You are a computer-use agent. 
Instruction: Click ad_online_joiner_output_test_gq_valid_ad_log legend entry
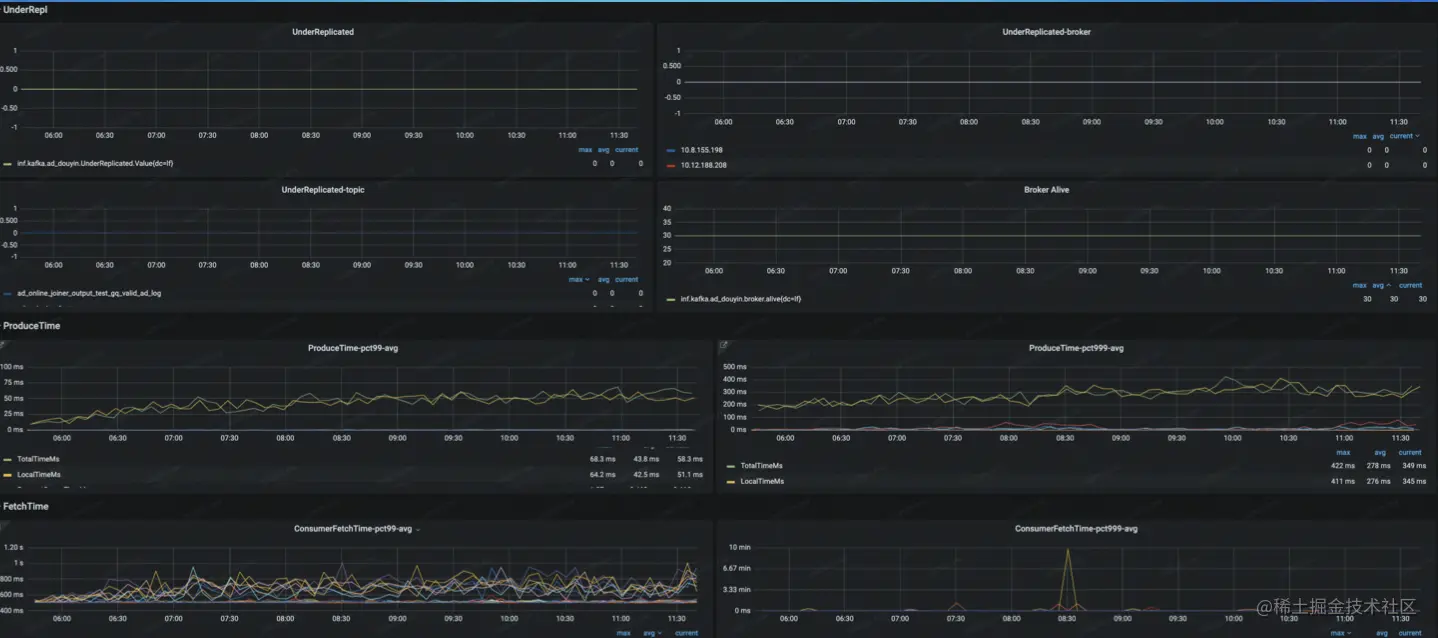[89, 294]
